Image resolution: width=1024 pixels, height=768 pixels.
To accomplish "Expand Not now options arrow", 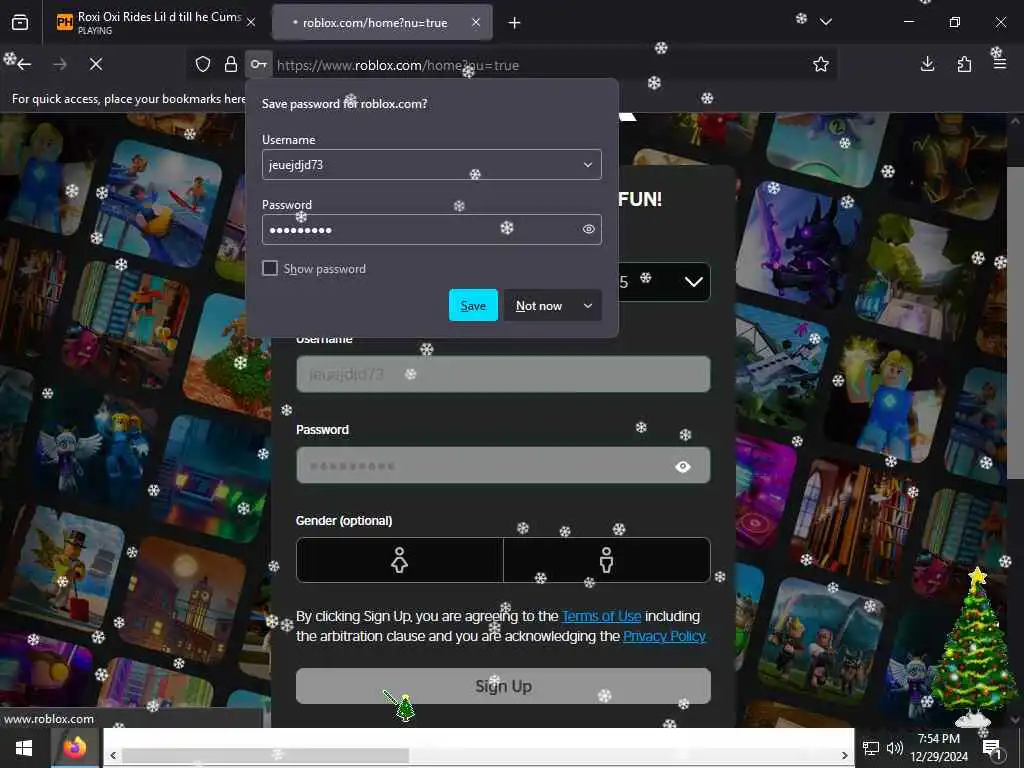I will tap(588, 305).
